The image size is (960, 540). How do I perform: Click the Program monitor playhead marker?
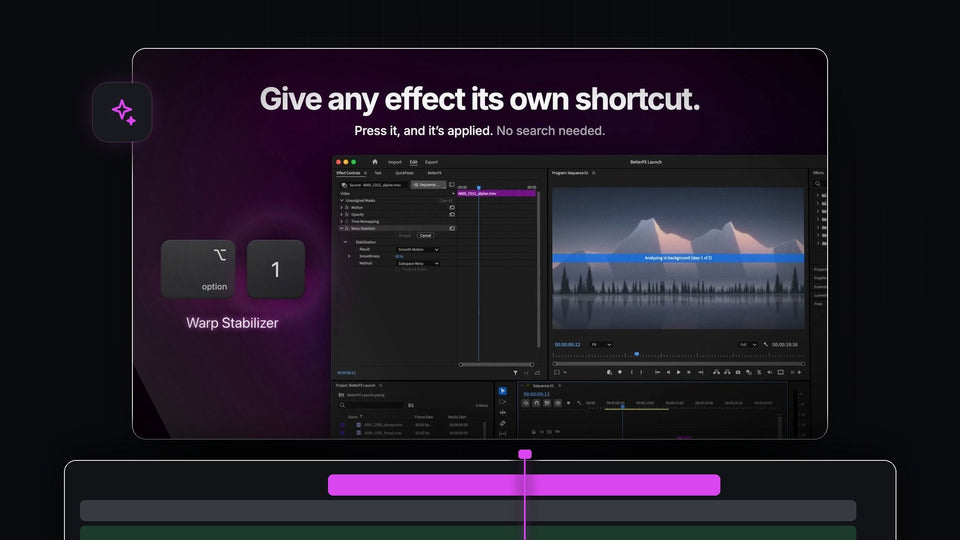(x=637, y=354)
